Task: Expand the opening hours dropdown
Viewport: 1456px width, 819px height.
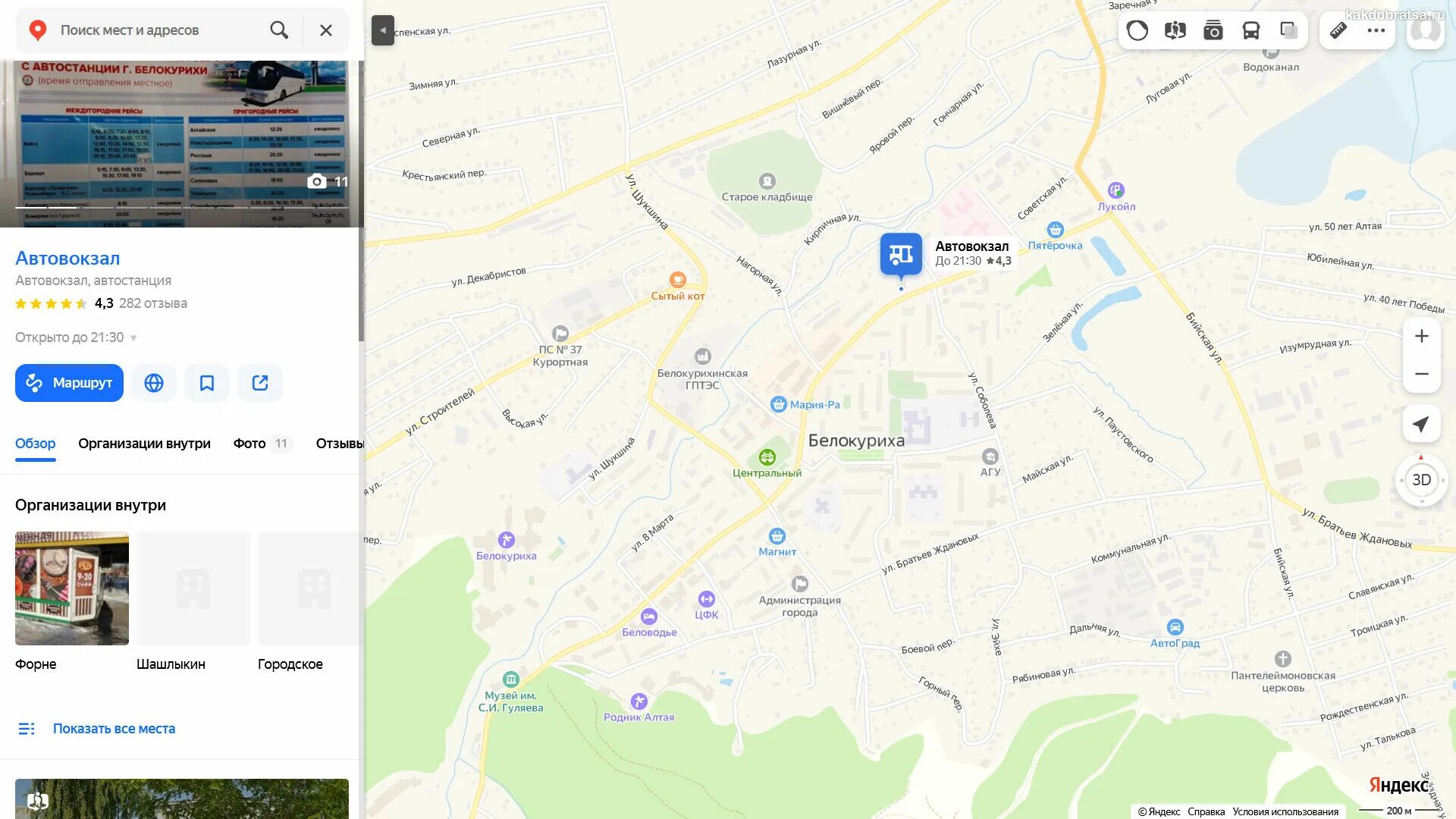Action: click(133, 338)
